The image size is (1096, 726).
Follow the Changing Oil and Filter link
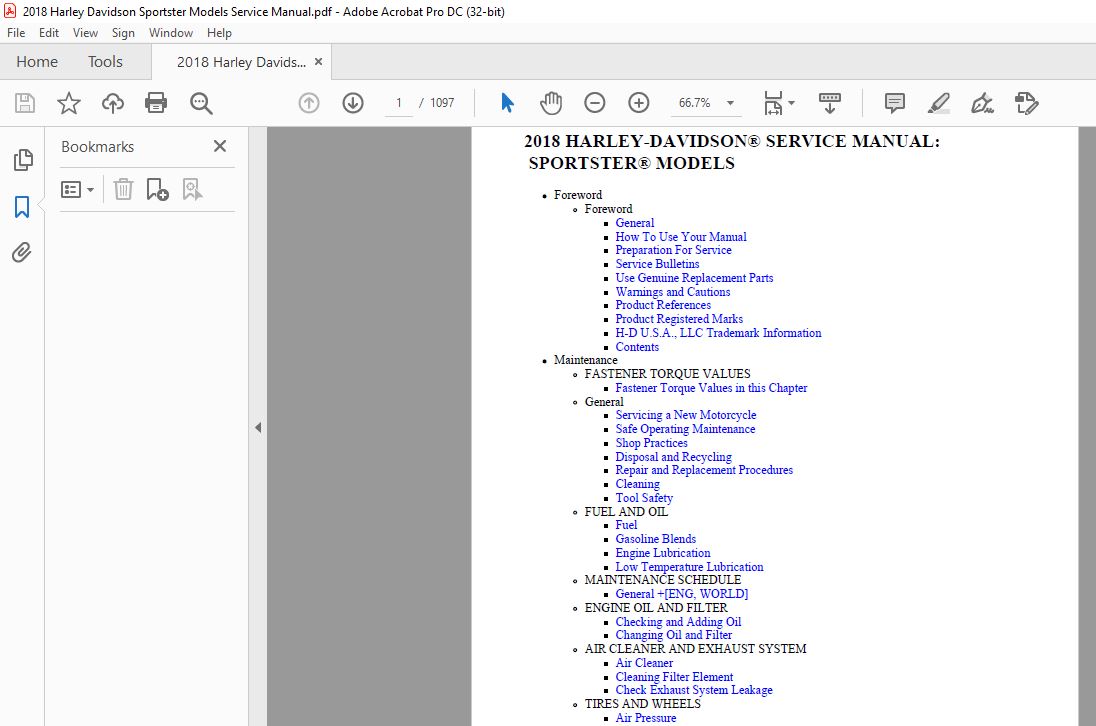tap(674, 635)
